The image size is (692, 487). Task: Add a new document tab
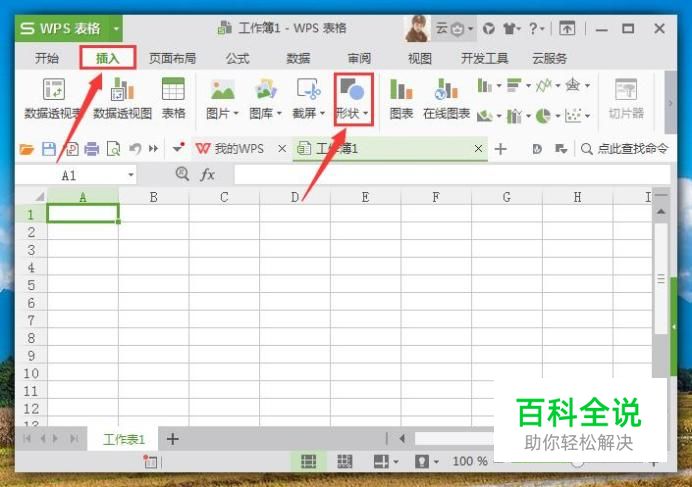pyautogui.click(x=500, y=149)
